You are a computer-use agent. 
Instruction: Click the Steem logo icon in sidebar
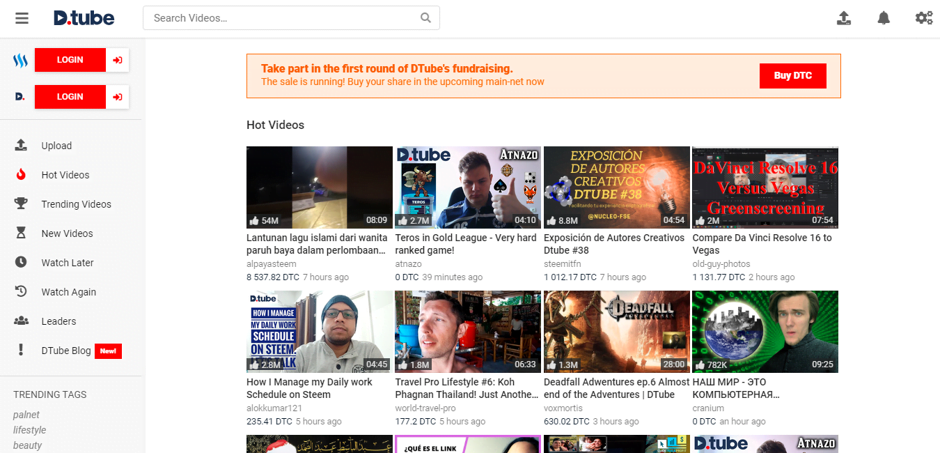(20, 60)
